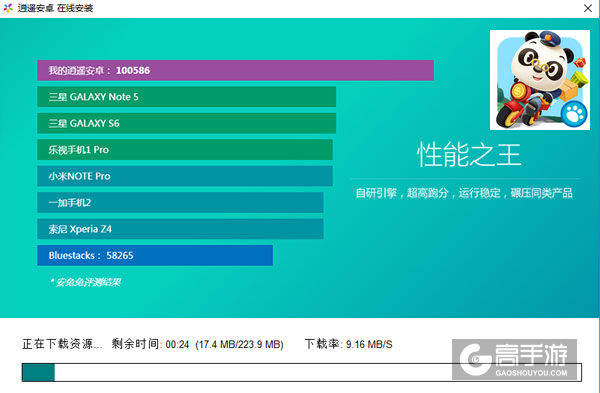Click the 索尼 Xperia Z4 bar
The image size is (600, 393).
(180, 229)
